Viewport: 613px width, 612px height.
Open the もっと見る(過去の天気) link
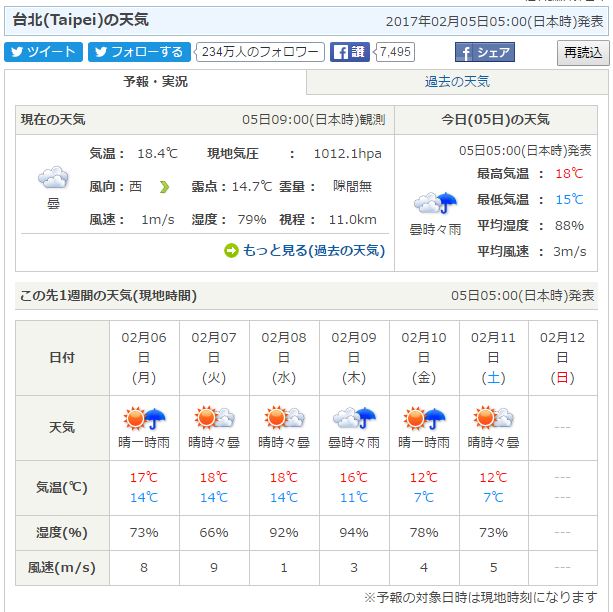pyautogui.click(x=313, y=250)
